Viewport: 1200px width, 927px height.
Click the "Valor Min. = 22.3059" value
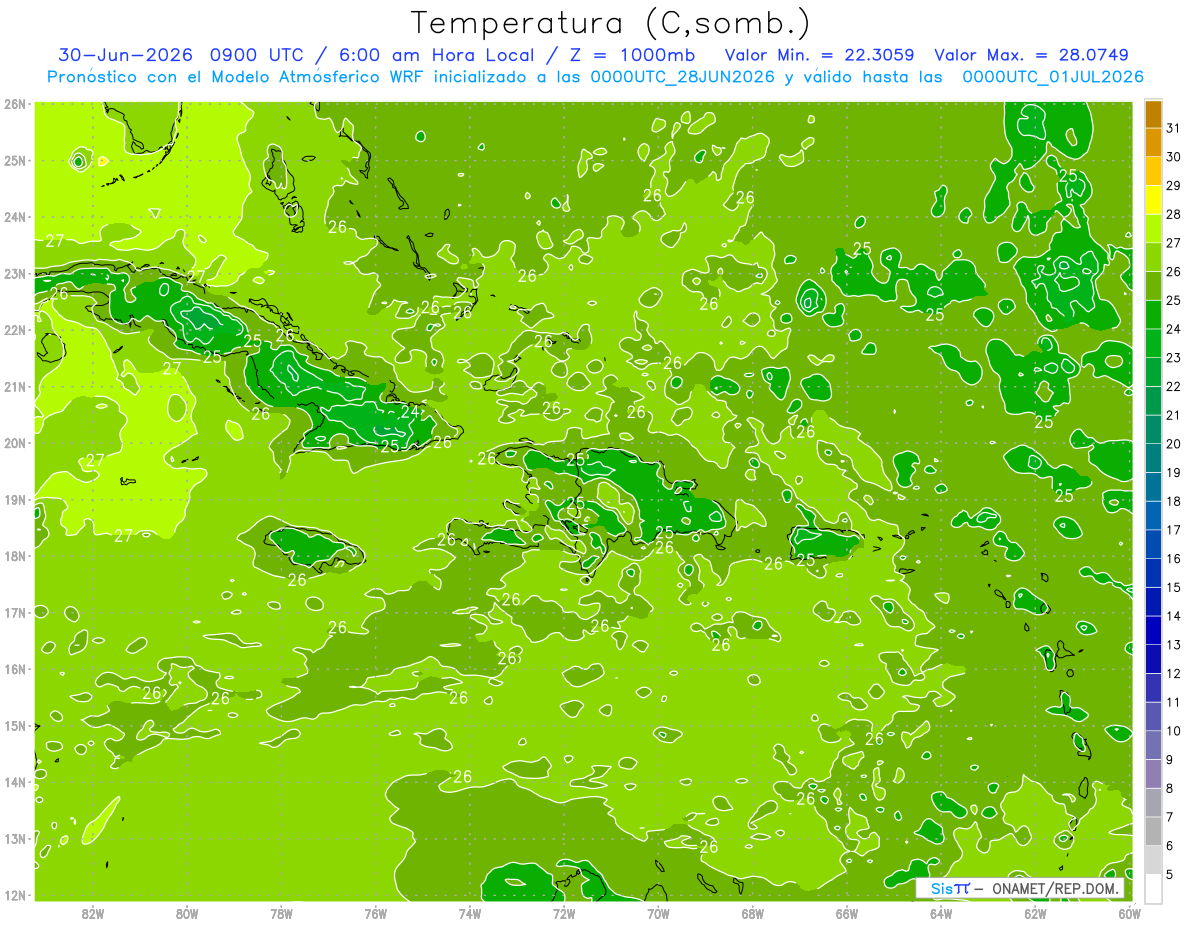click(x=821, y=55)
